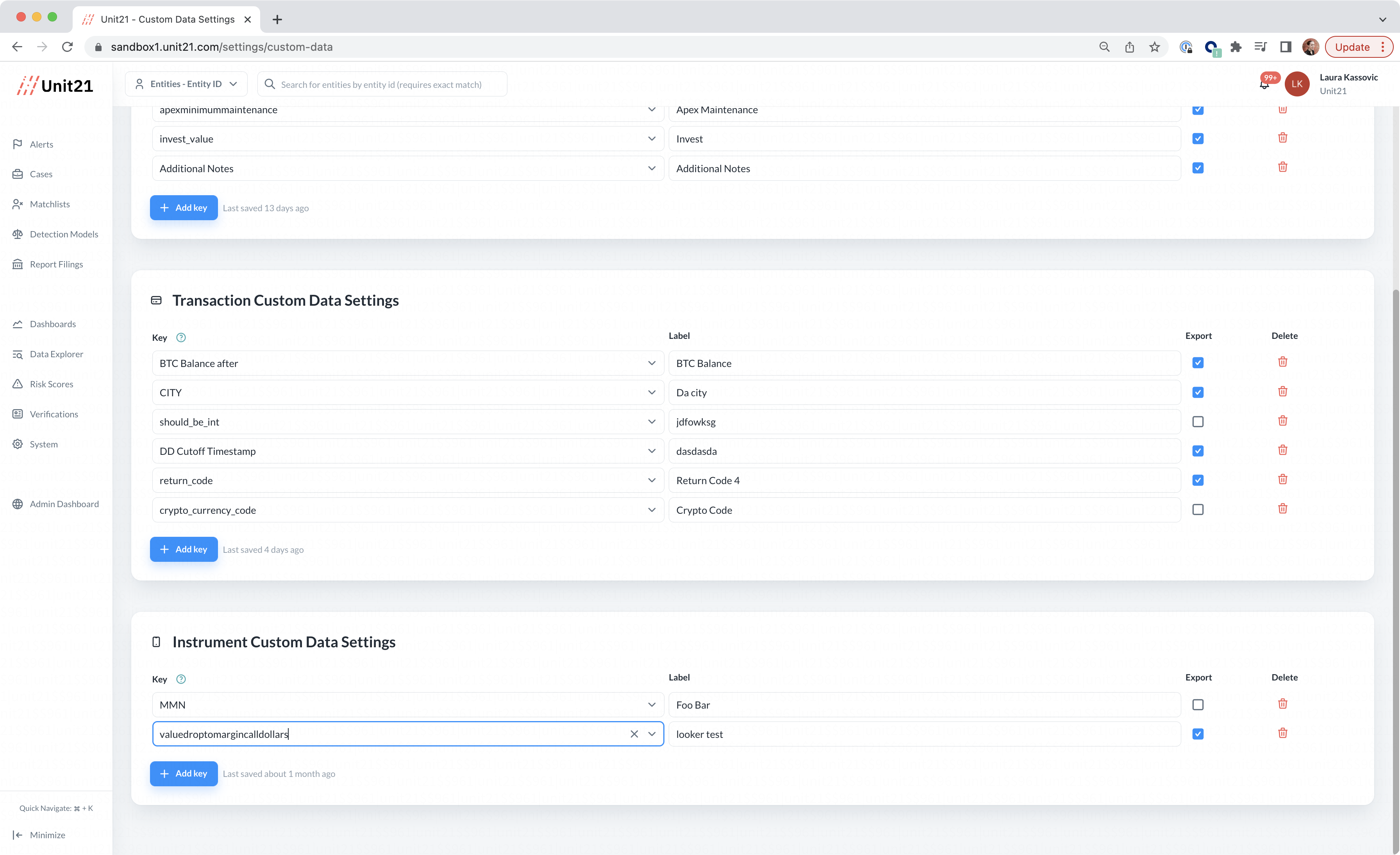1400x855 pixels.
Task: Uncheck export for Return Code 4
Action: click(x=1198, y=480)
